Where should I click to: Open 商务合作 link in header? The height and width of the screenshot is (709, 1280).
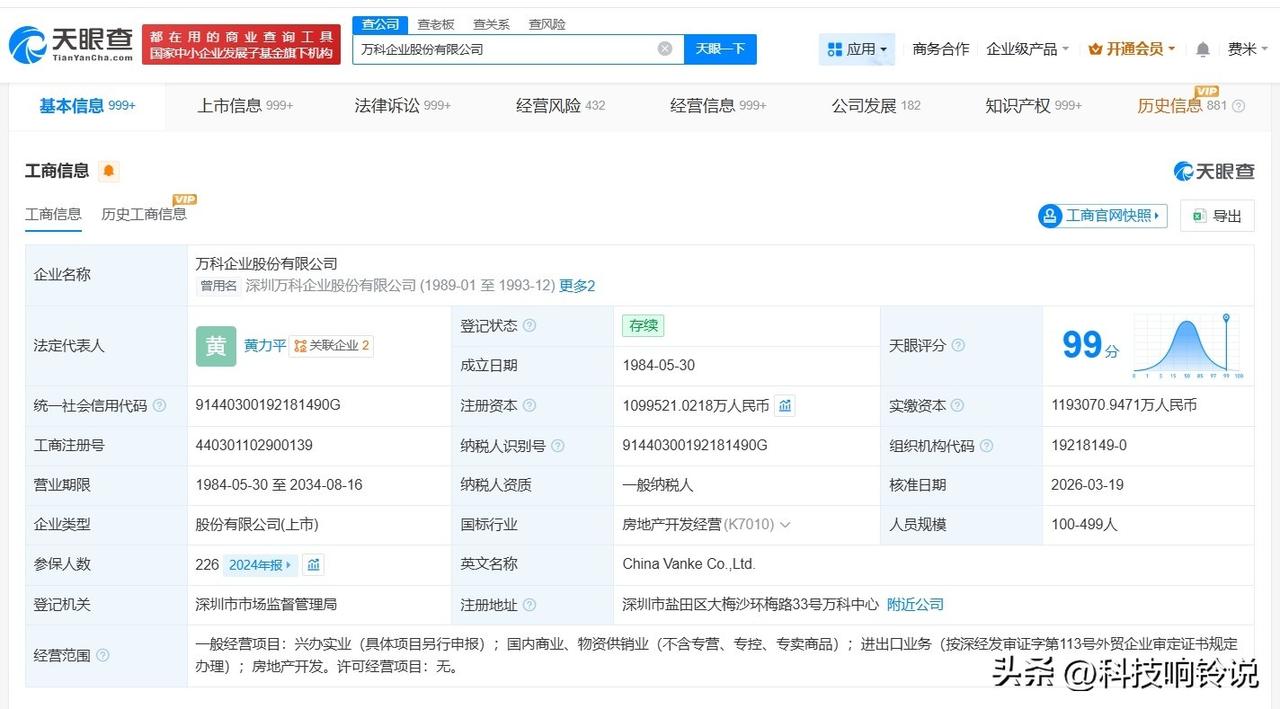(x=941, y=49)
